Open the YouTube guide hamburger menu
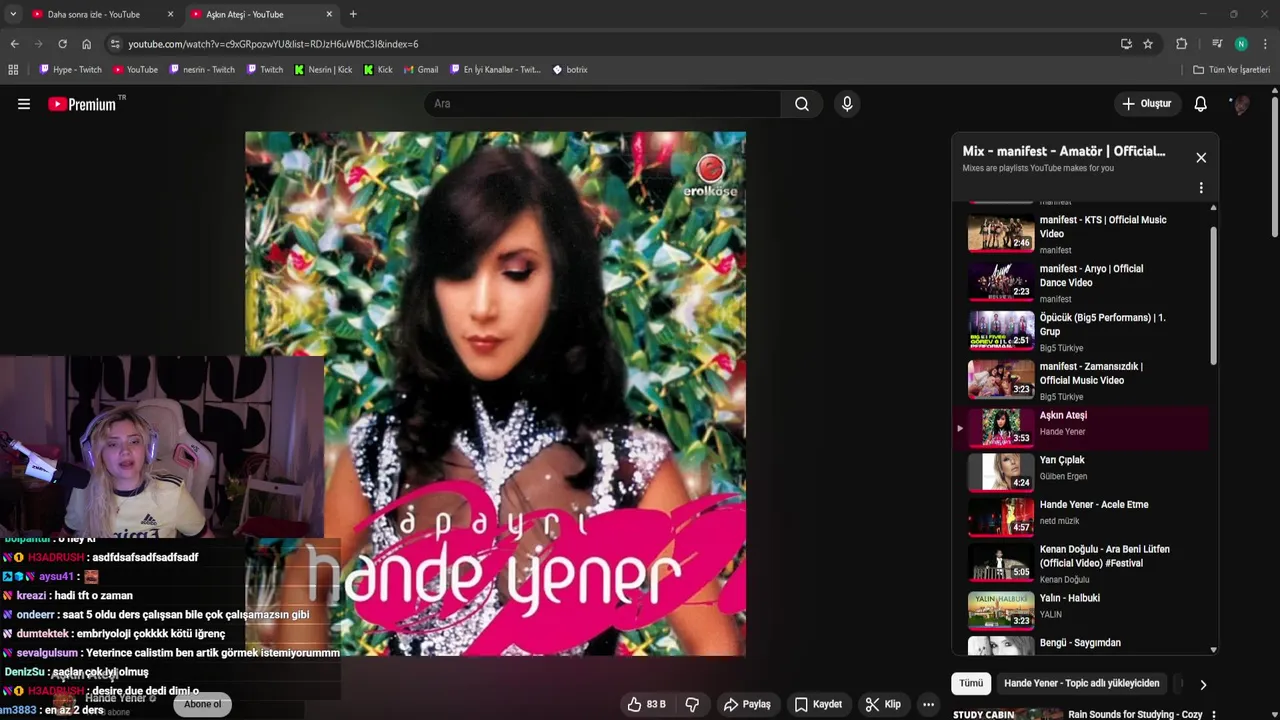This screenshot has height=720, width=1280. (x=24, y=104)
